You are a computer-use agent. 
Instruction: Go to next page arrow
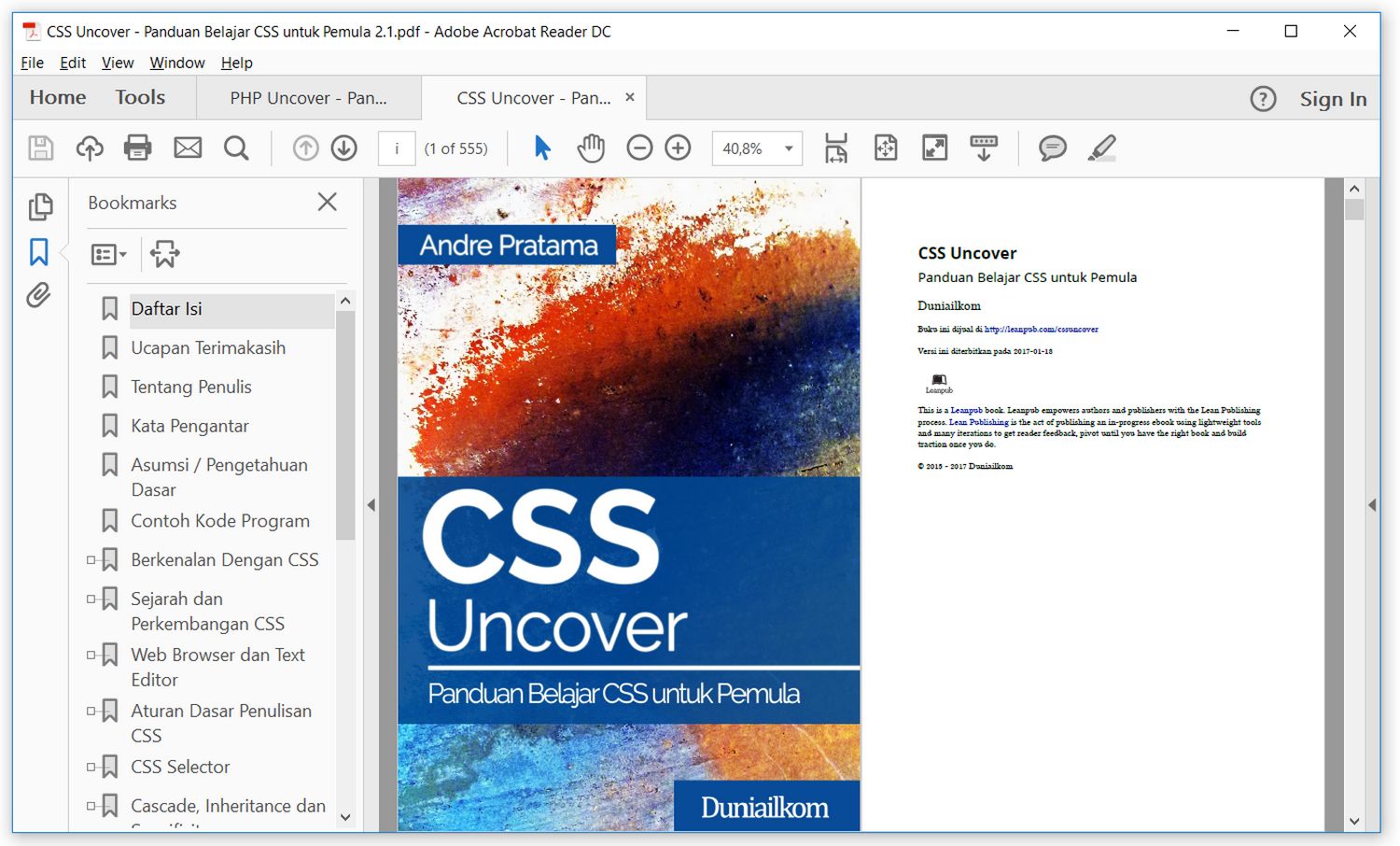[344, 148]
